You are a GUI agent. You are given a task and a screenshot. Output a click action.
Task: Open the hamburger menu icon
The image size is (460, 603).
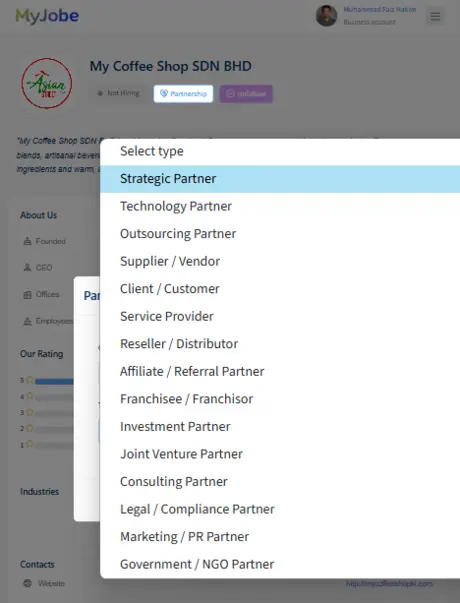[x=435, y=16]
